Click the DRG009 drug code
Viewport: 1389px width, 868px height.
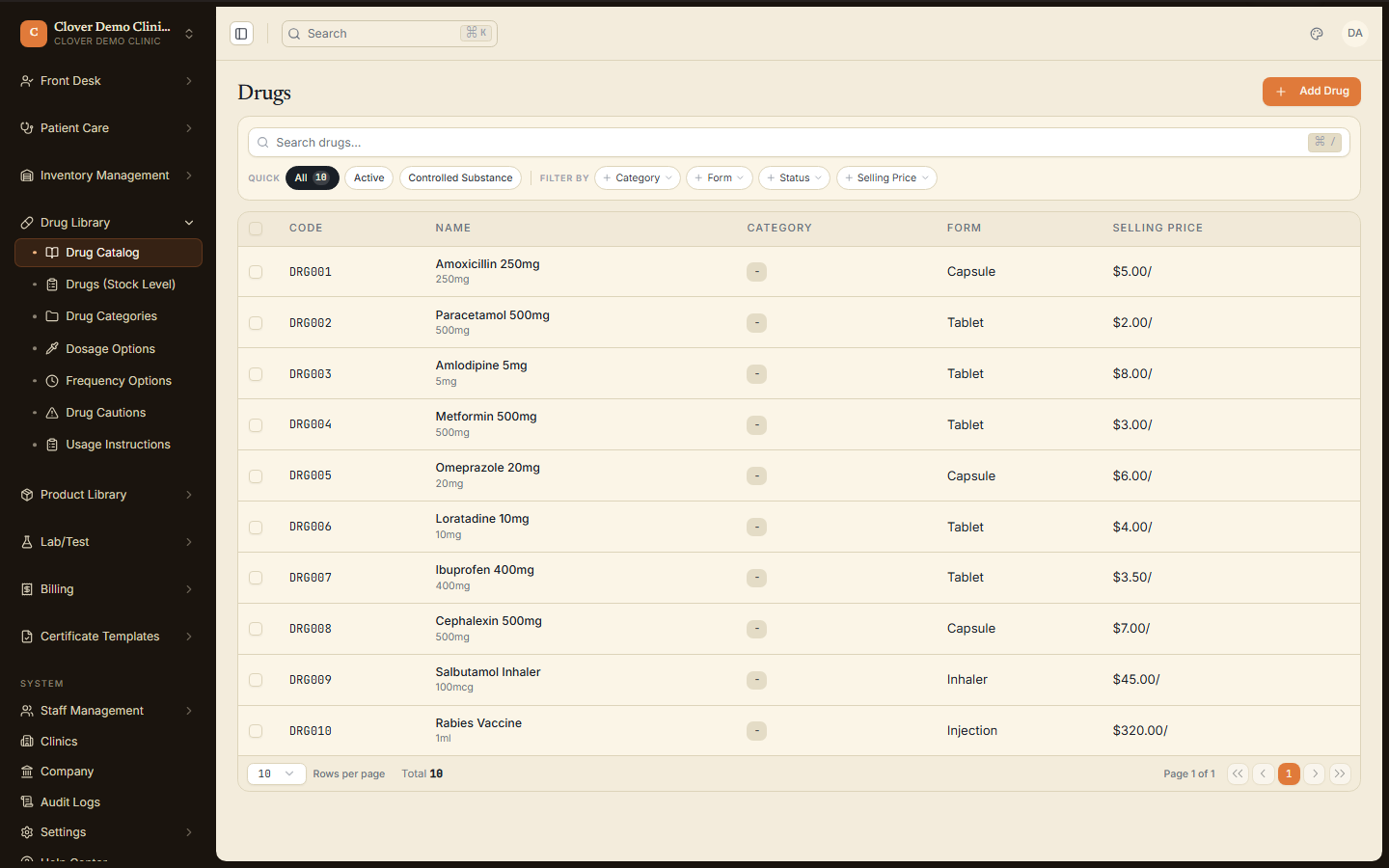click(311, 680)
